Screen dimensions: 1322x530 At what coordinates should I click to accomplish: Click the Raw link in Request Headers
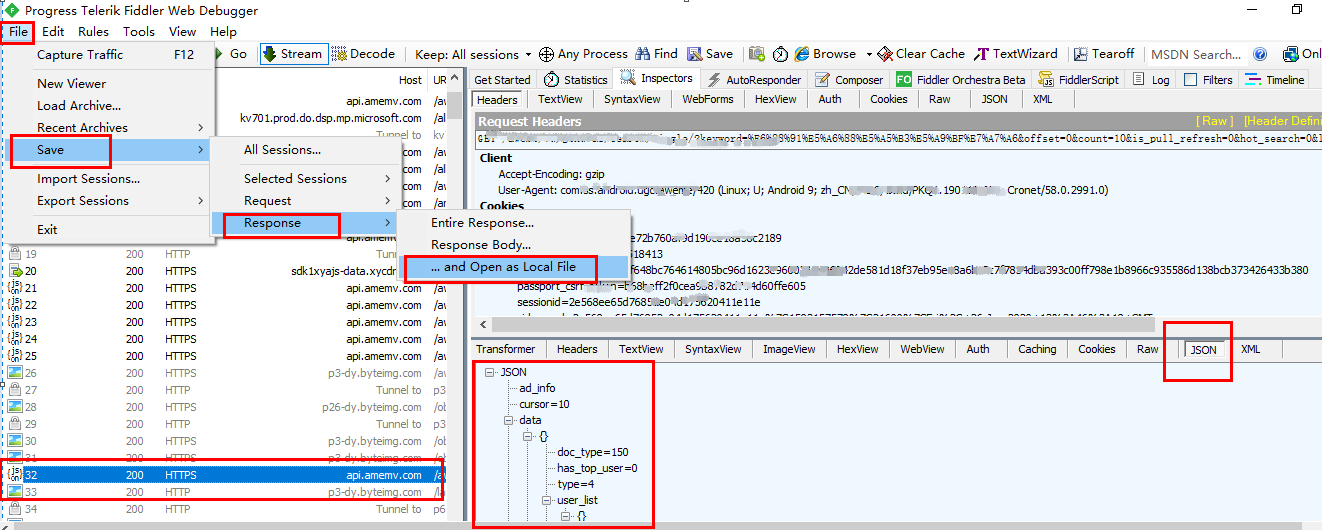(1215, 121)
